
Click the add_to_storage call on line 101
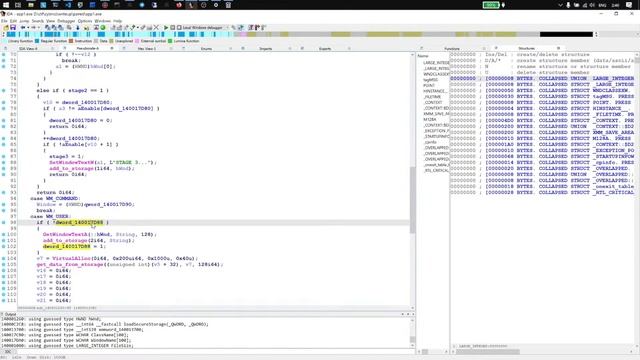[64, 240]
